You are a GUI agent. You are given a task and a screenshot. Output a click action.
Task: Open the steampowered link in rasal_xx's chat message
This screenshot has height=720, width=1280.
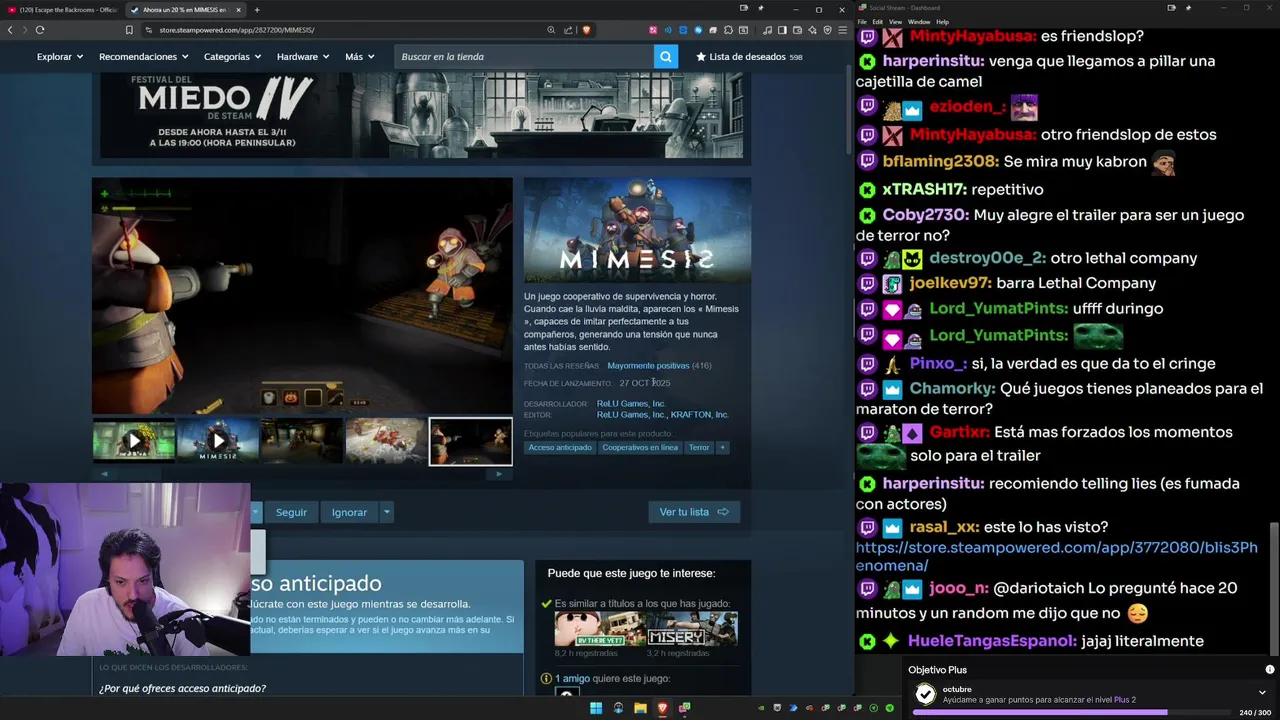tap(1057, 557)
